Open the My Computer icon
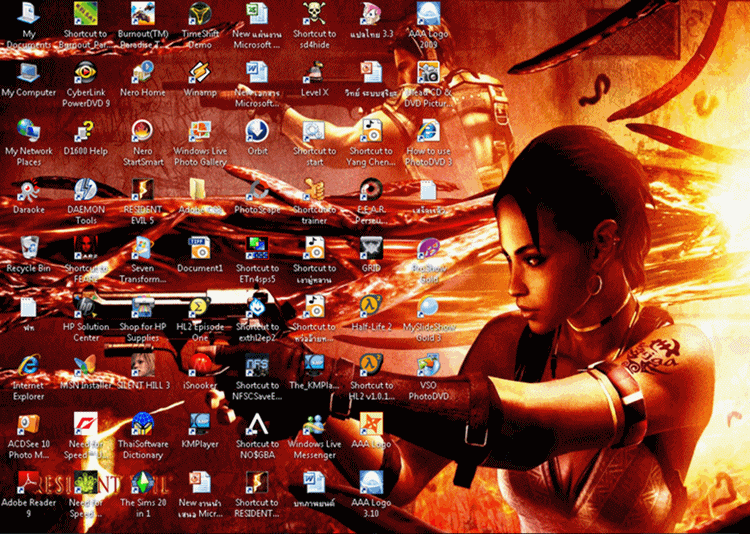The image size is (750, 534). [x=28, y=72]
